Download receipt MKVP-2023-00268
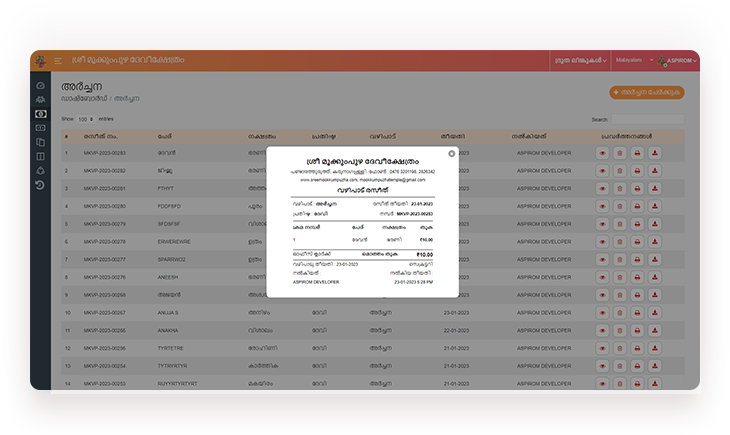The image size is (730, 435). pyautogui.click(x=655, y=295)
